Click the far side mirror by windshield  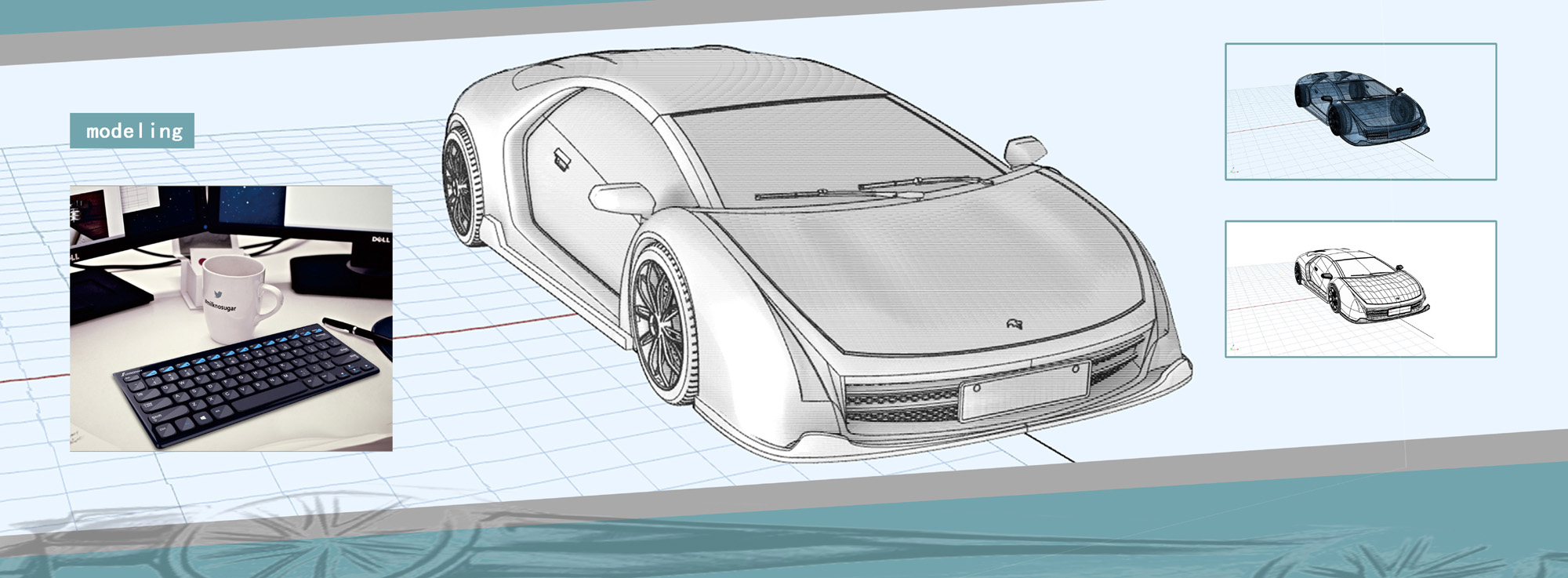(1025, 149)
